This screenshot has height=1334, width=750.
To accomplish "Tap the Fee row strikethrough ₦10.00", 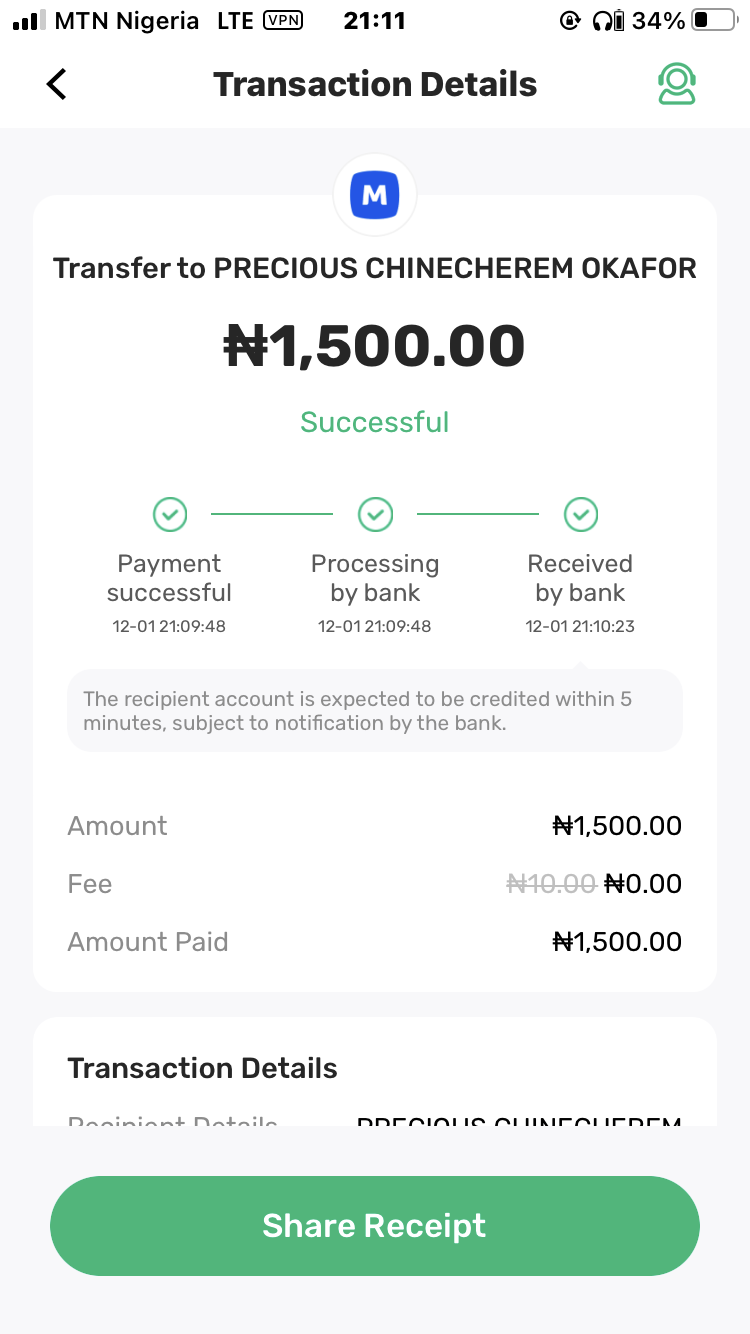I will pyautogui.click(x=551, y=884).
